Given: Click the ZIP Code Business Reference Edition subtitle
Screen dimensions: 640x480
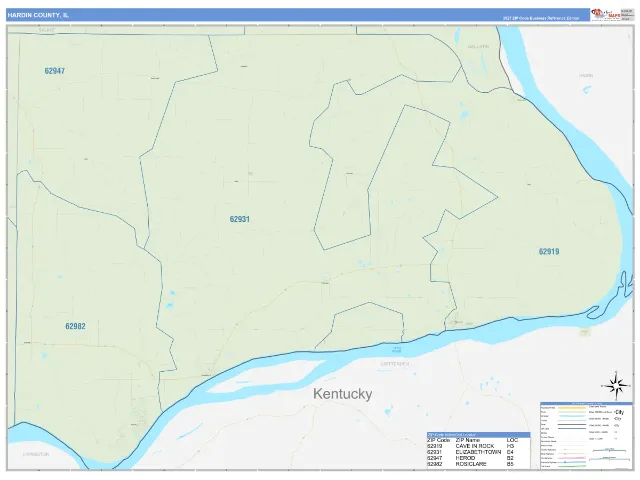Looking at the screenshot, I should pyautogui.click(x=540, y=18).
